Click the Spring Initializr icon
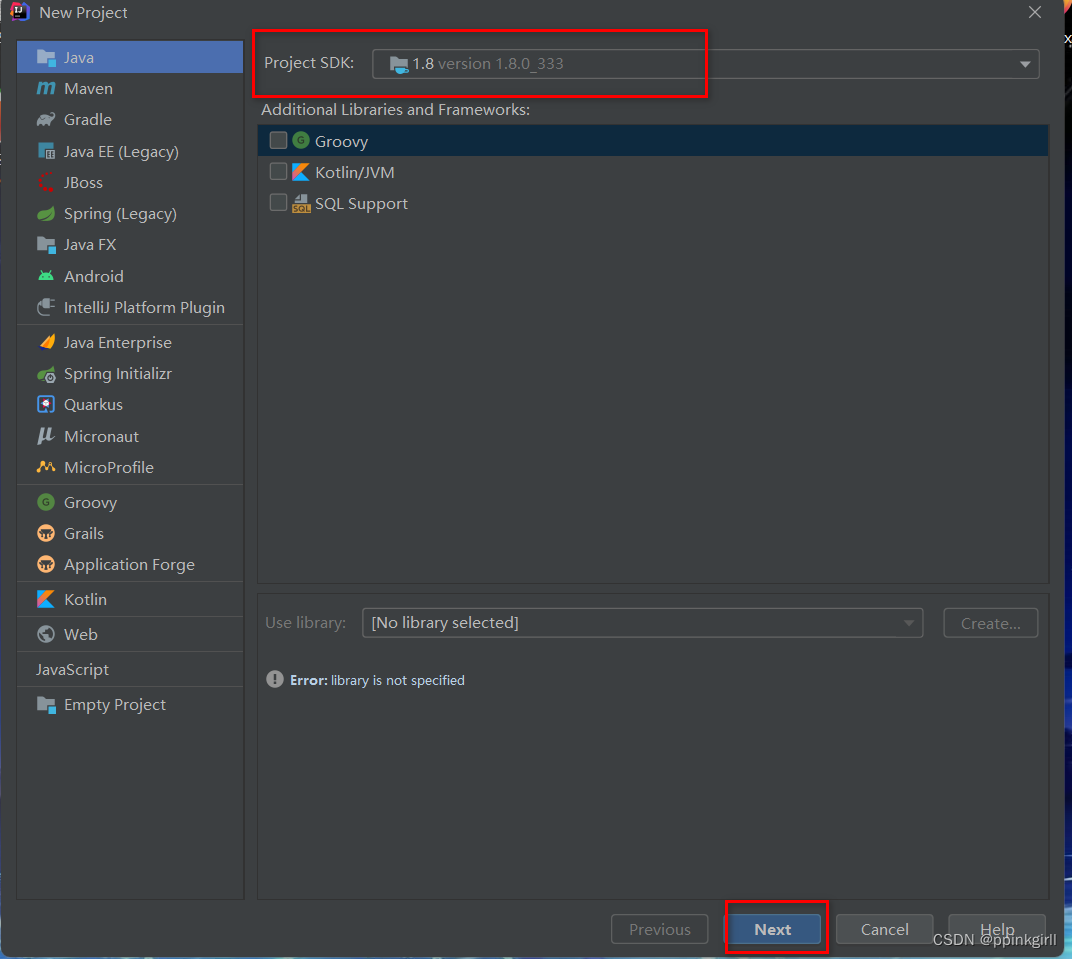Screen dimensions: 1072x959 pos(46,374)
